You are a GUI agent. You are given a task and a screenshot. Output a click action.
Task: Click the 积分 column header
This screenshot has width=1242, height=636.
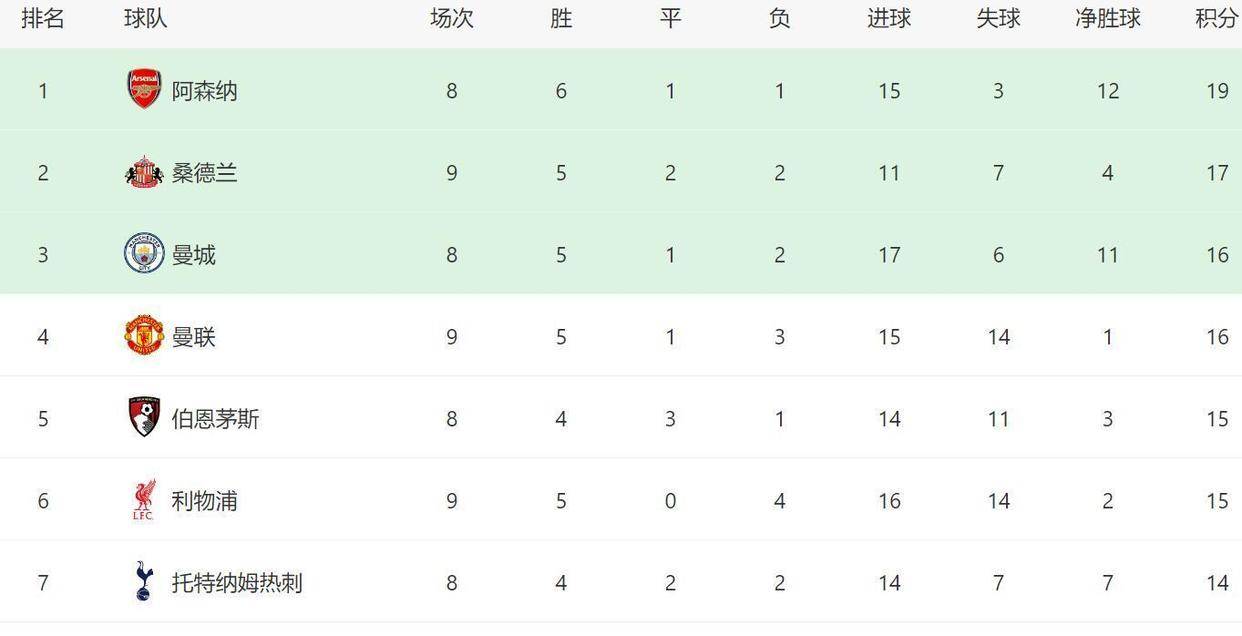[1216, 19]
